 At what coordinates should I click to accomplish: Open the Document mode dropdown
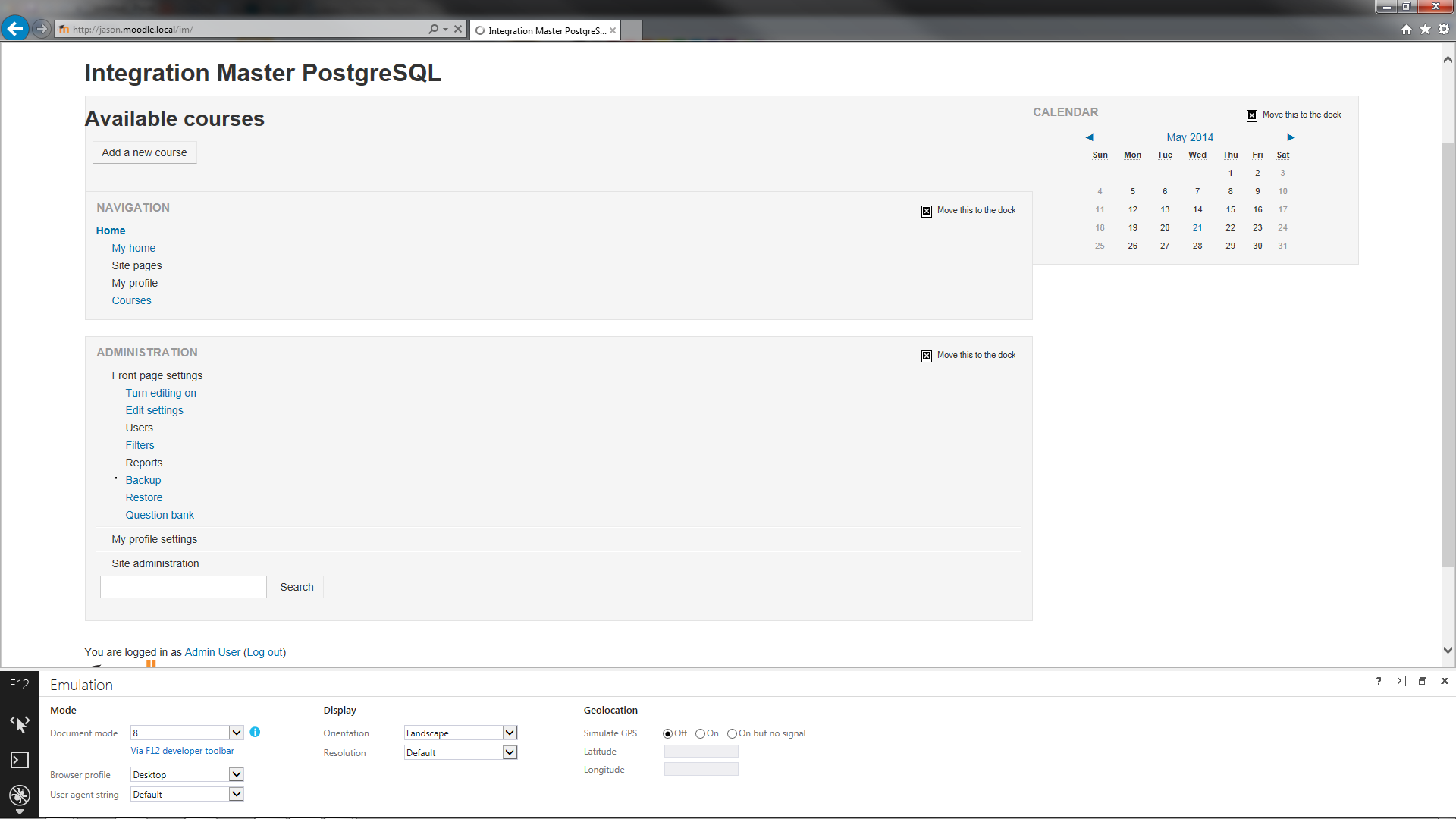[237, 733]
